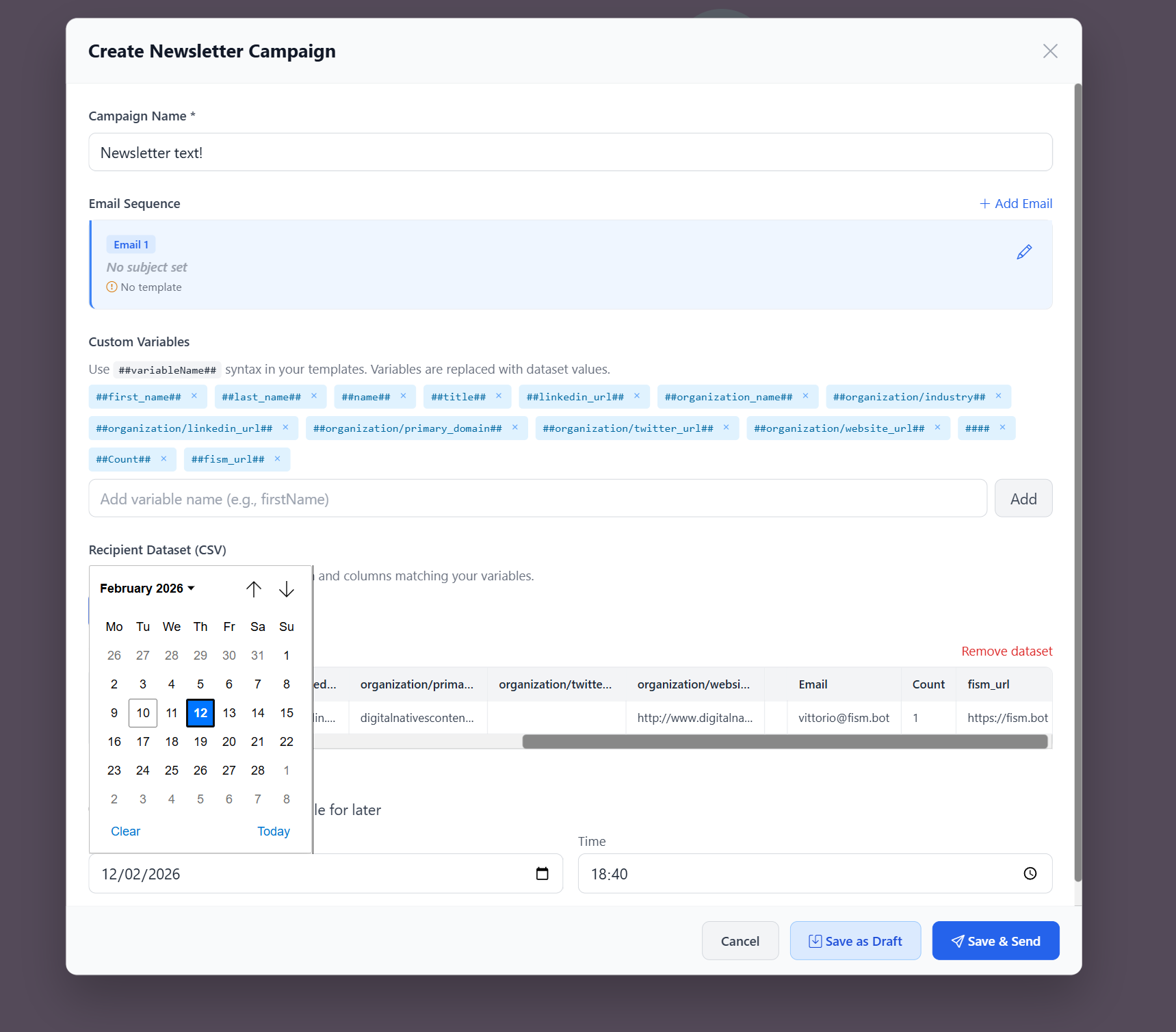Viewport: 1176px width, 1032px height.
Task: Clear the selected date in the calendar
Action: tap(125, 831)
